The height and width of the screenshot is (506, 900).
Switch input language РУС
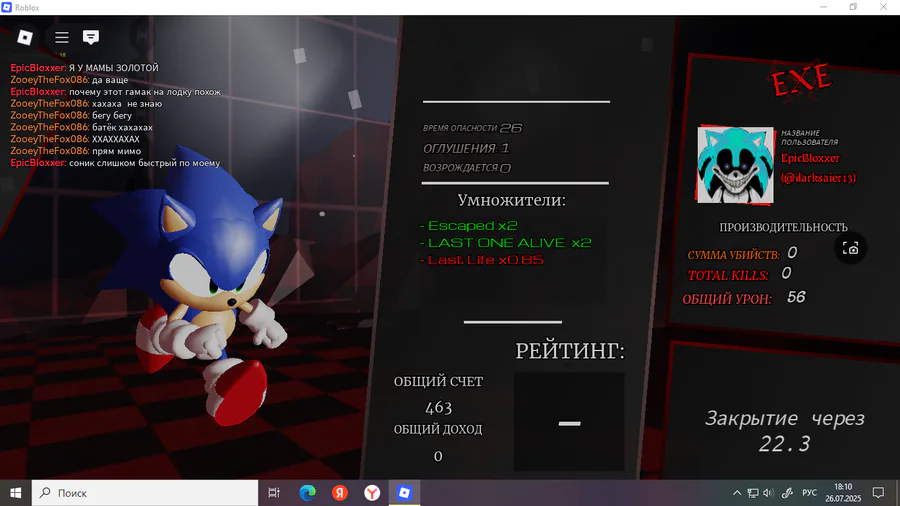(809, 493)
